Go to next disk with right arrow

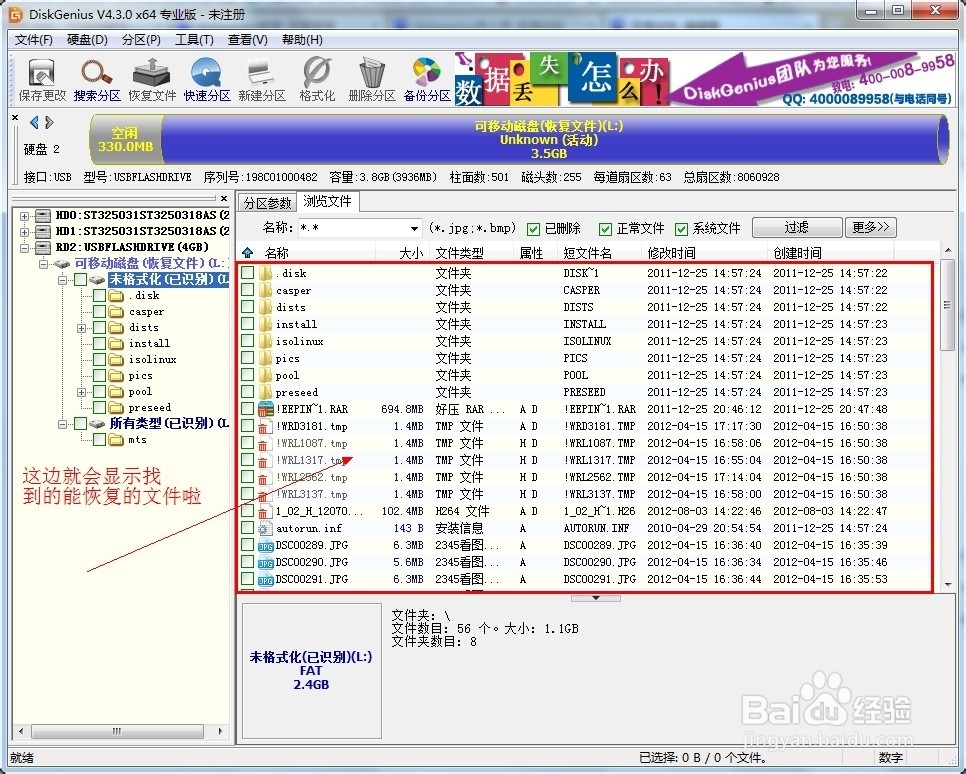tap(49, 123)
